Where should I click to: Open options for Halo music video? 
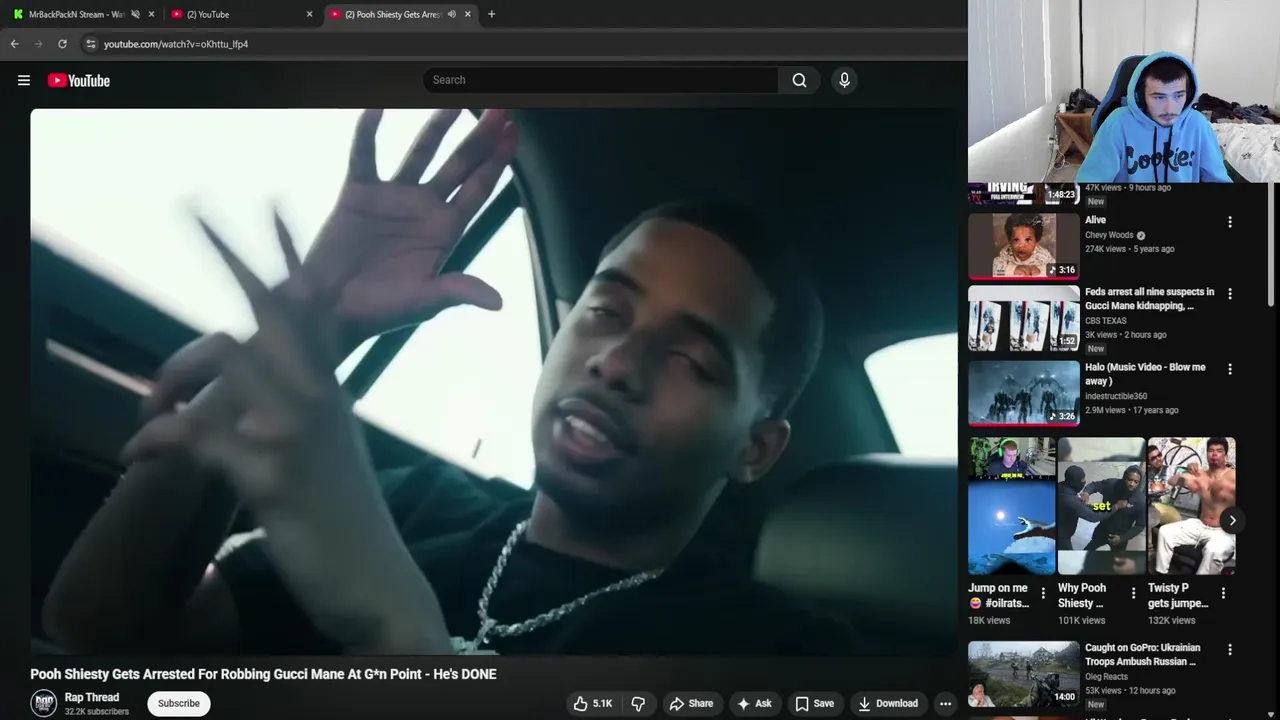(x=1230, y=369)
